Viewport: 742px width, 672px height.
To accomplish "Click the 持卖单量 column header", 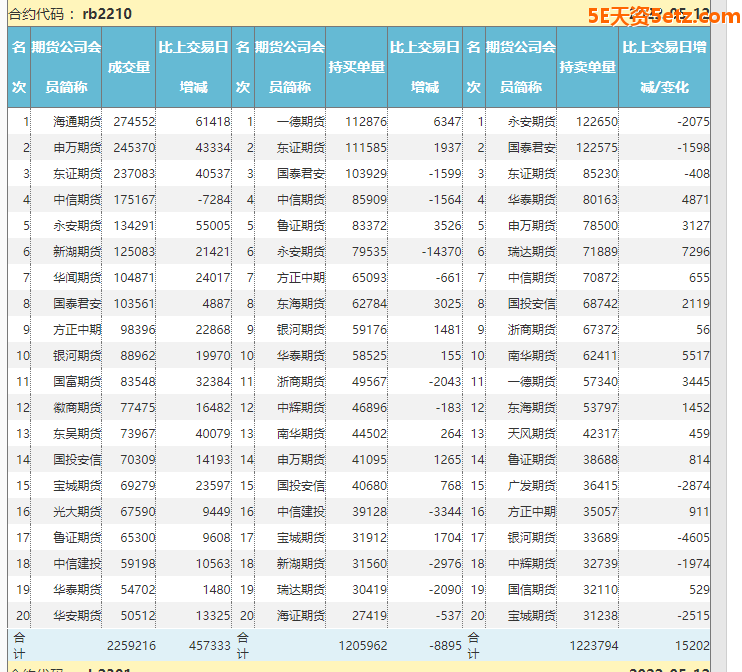I will coord(587,67).
